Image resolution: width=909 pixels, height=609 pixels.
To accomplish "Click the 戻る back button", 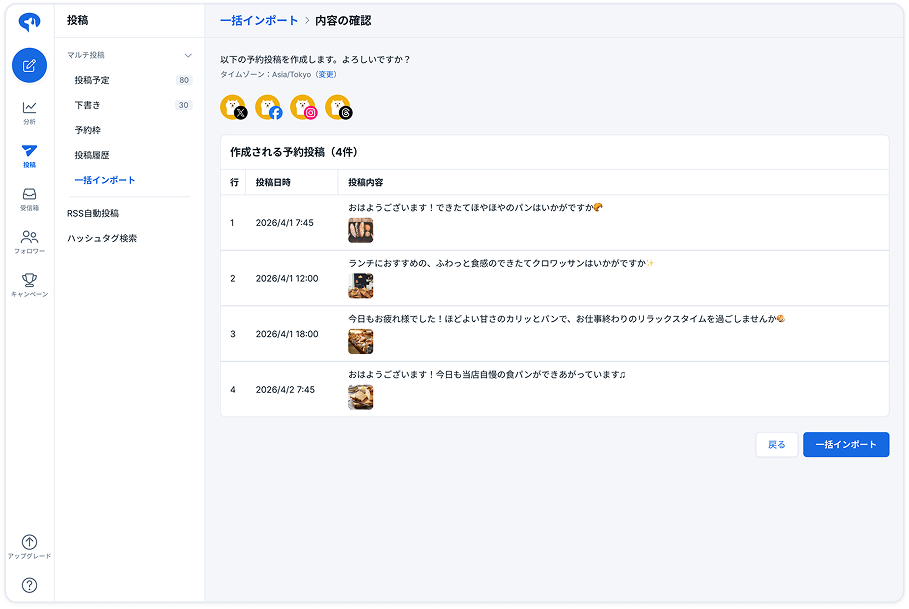I will tap(776, 444).
